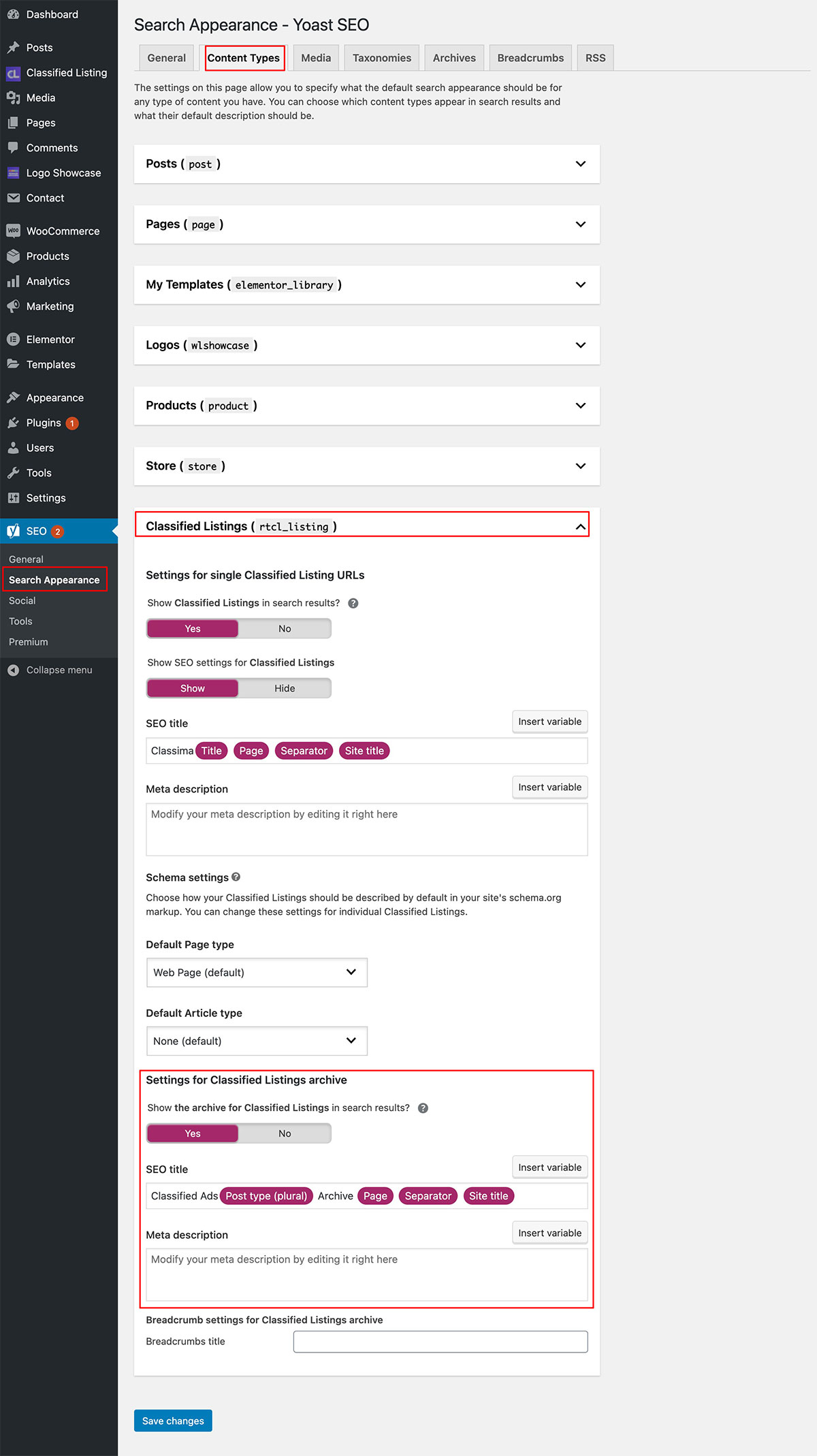This screenshot has width=817, height=1456.
Task: Open the Default Article type dropdown
Action: [257, 1041]
